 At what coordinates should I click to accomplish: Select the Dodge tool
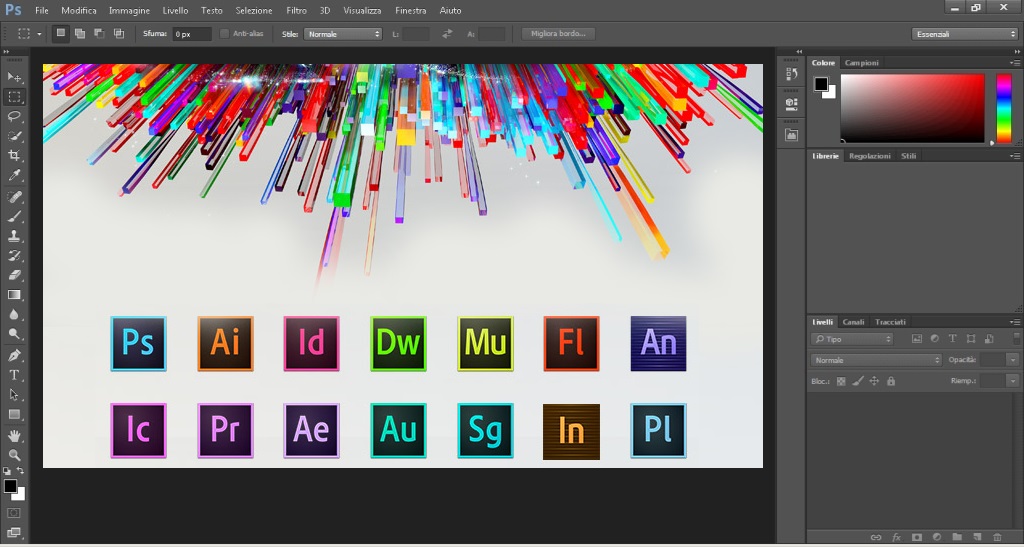point(14,334)
